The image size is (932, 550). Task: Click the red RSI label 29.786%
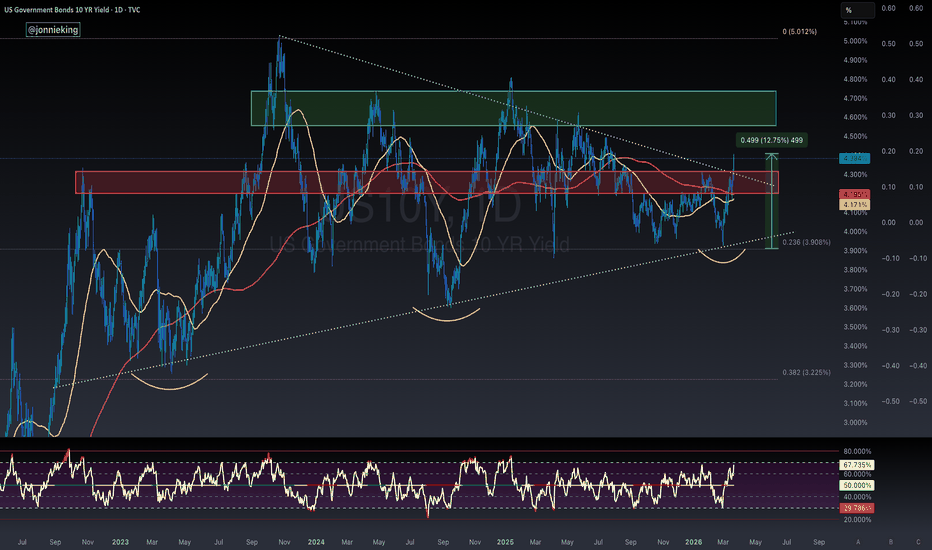857,507
